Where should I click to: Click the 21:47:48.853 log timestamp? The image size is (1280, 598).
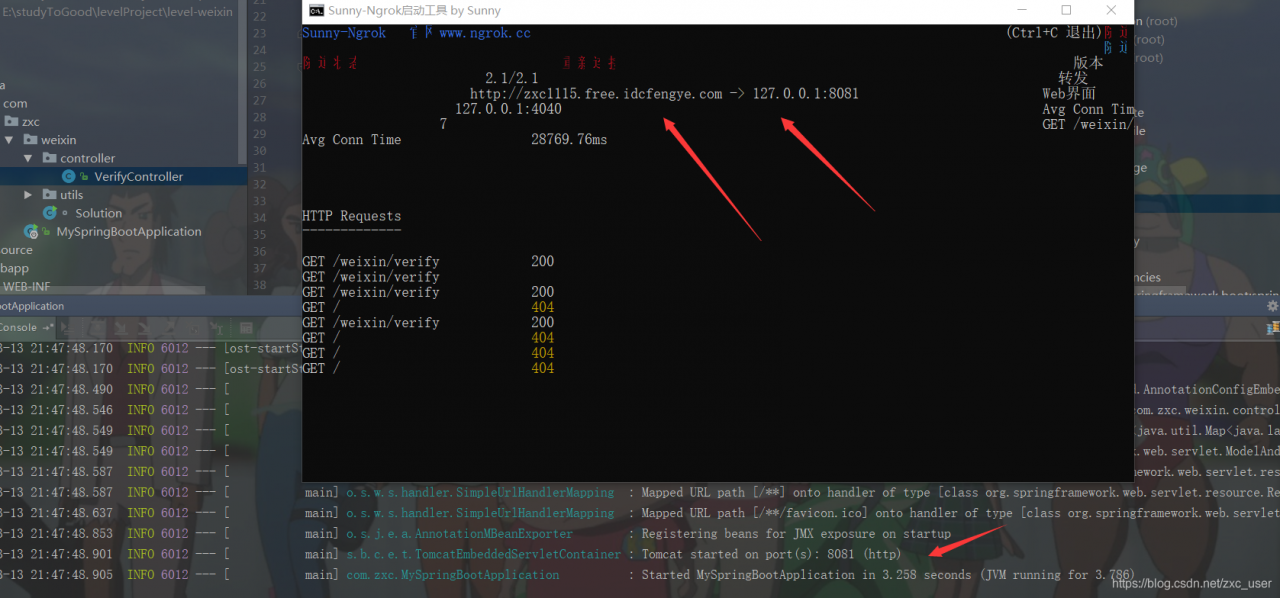tap(71, 534)
